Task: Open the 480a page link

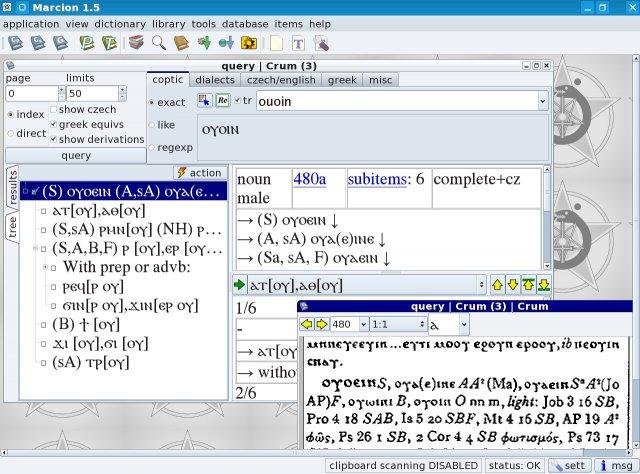Action: tap(310, 179)
